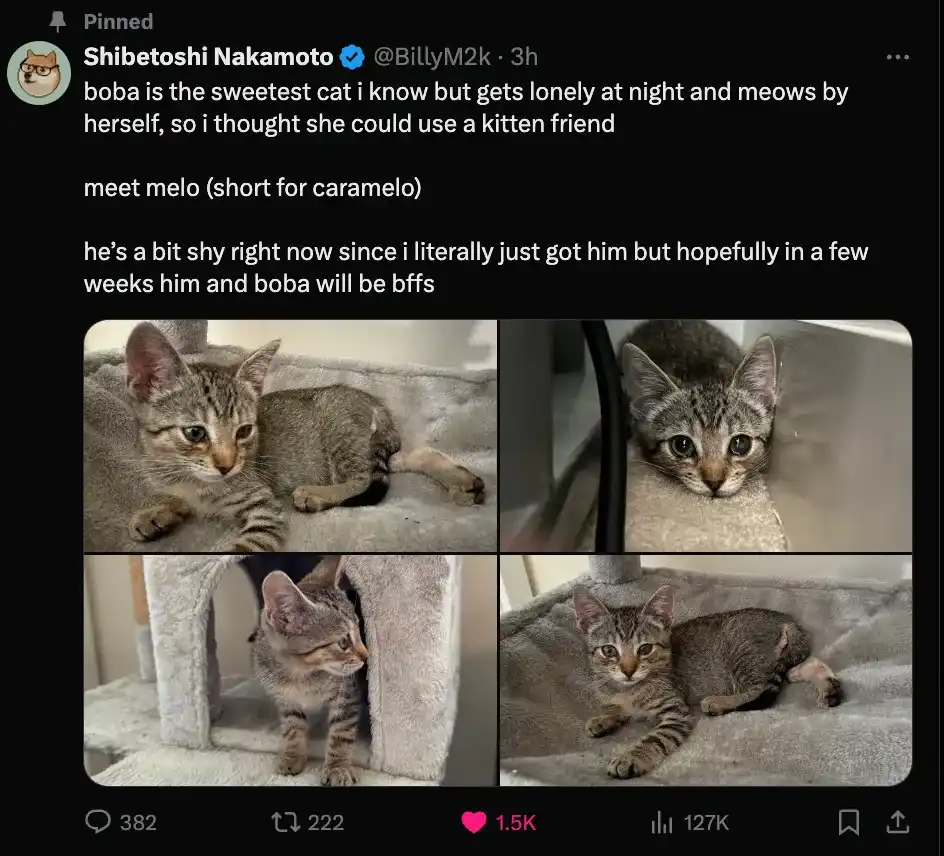Click the @BillyM2k handle

coord(431,57)
